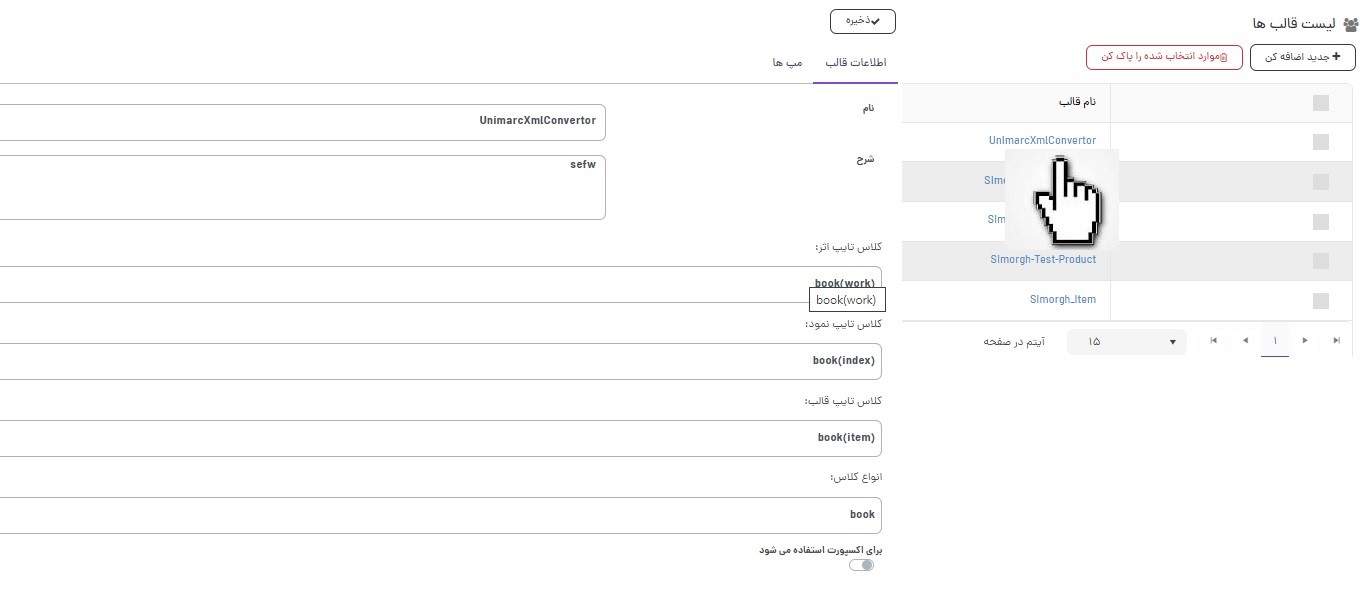
Task: Select page number 1 in pagination
Action: tap(1275, 341)
